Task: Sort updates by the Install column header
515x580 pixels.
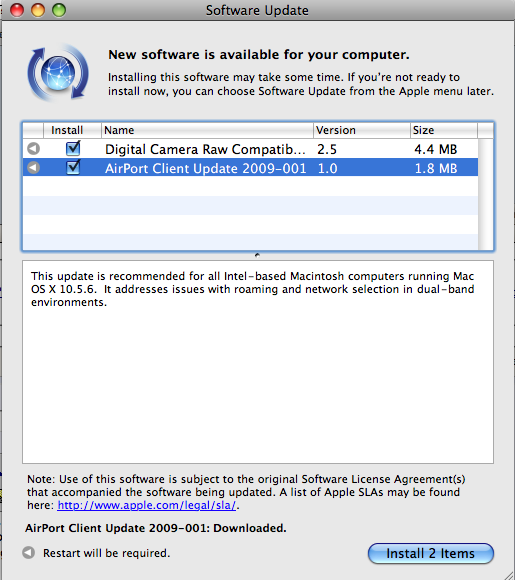Action: [x=72, y=130]
